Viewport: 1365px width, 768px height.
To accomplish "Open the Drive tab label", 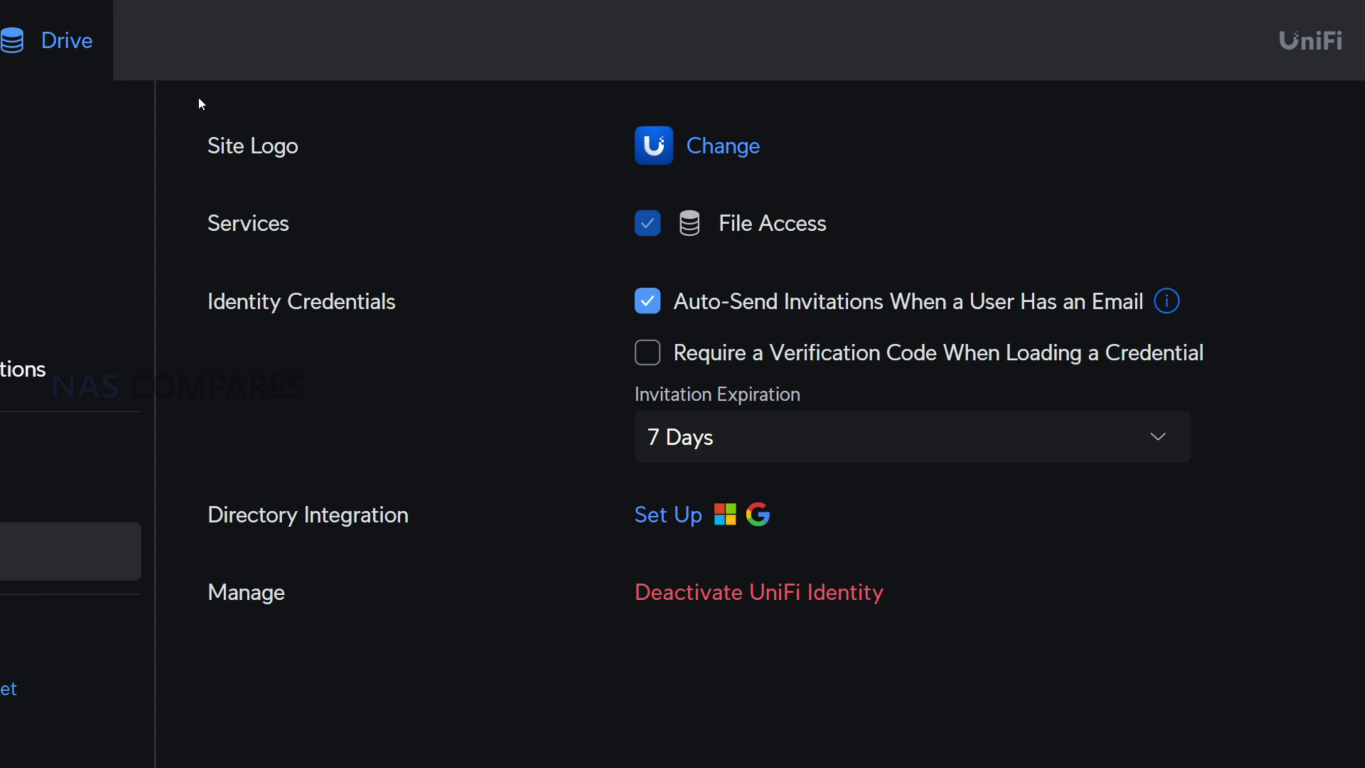I will (x=66, y=41).
